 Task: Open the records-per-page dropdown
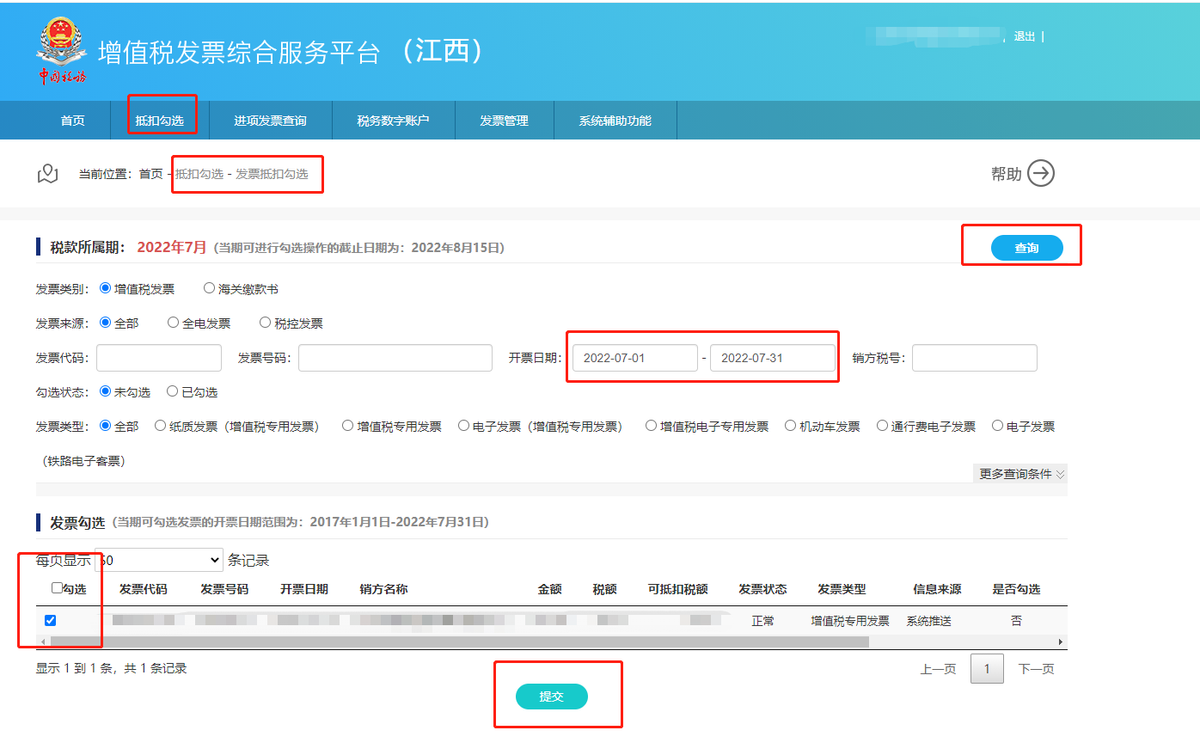160,560
